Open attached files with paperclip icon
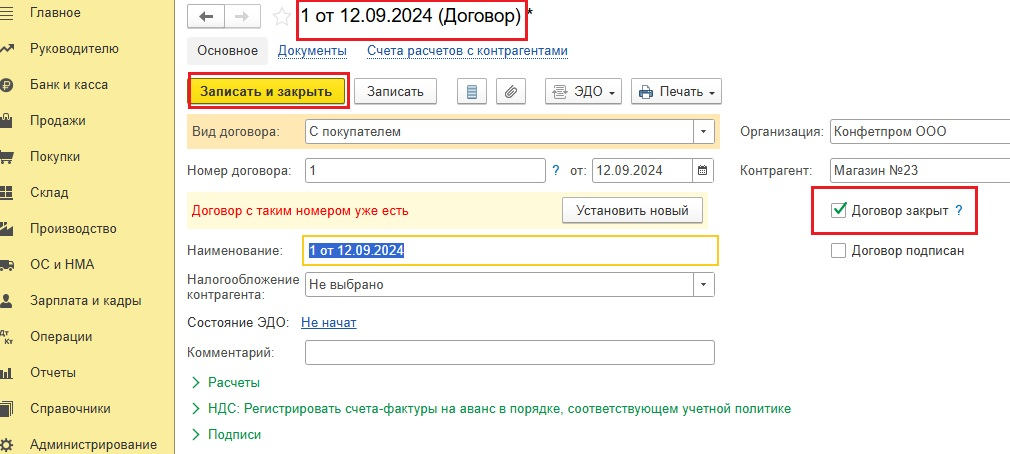 [x=511, y=91]
